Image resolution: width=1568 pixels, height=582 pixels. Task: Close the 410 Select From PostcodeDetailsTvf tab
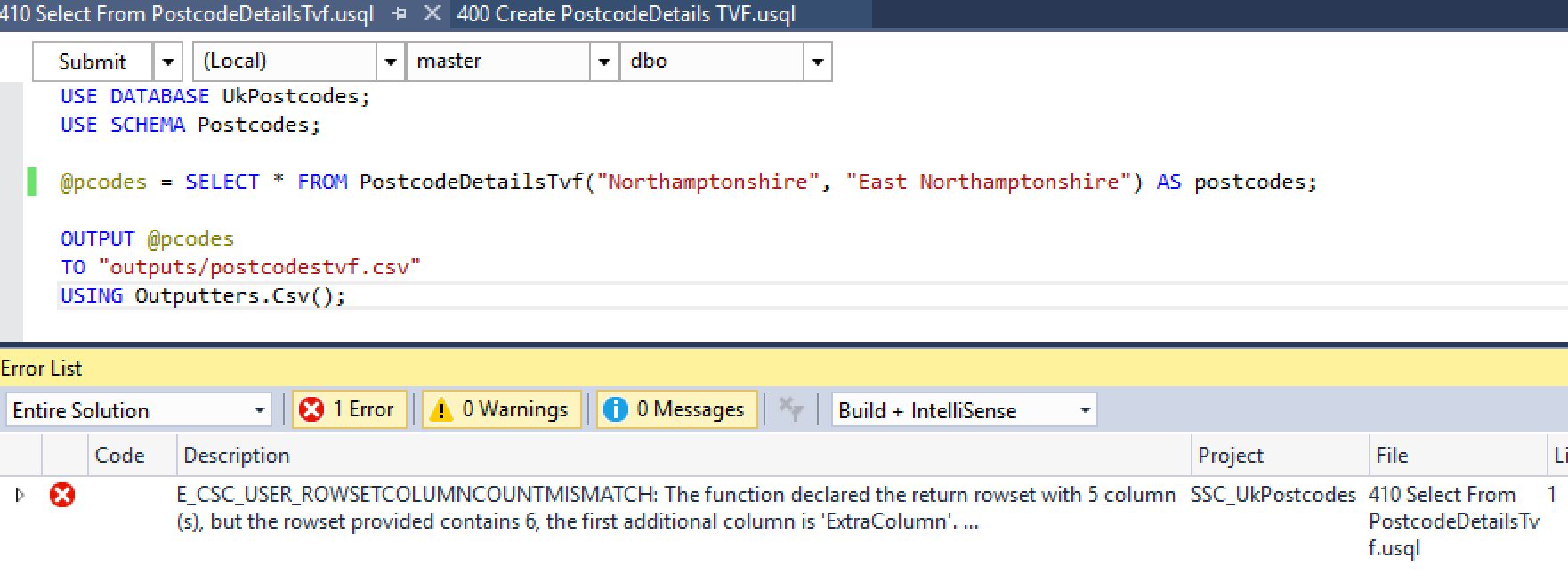click(x=432, y=13)
